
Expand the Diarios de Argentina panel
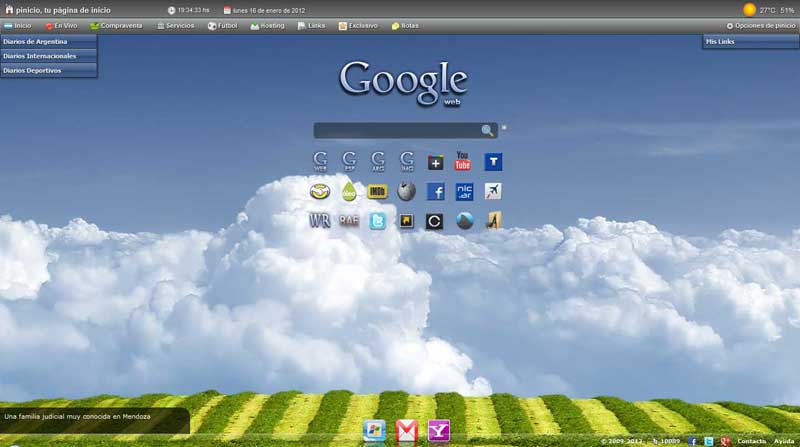(x=49, y=42)
